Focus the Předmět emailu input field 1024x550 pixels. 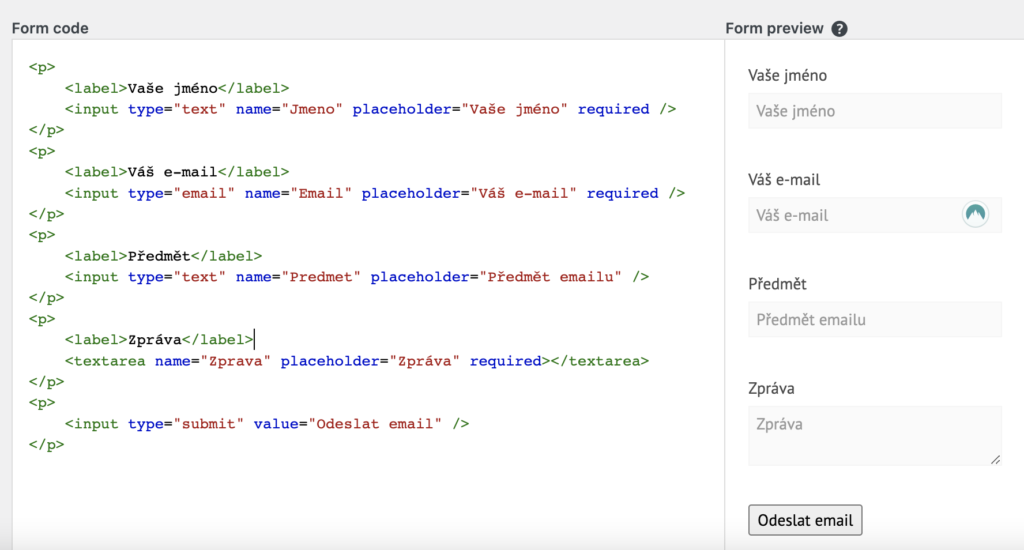coord(874,319)
